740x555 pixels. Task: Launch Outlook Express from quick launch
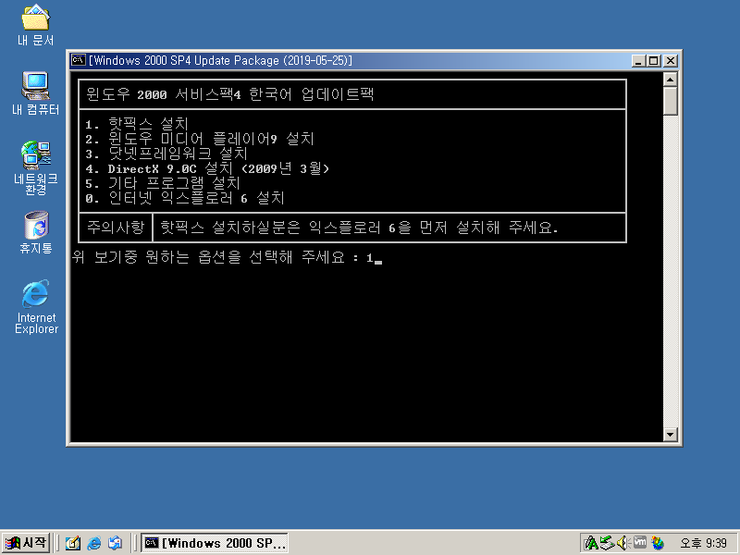[115, 543]
